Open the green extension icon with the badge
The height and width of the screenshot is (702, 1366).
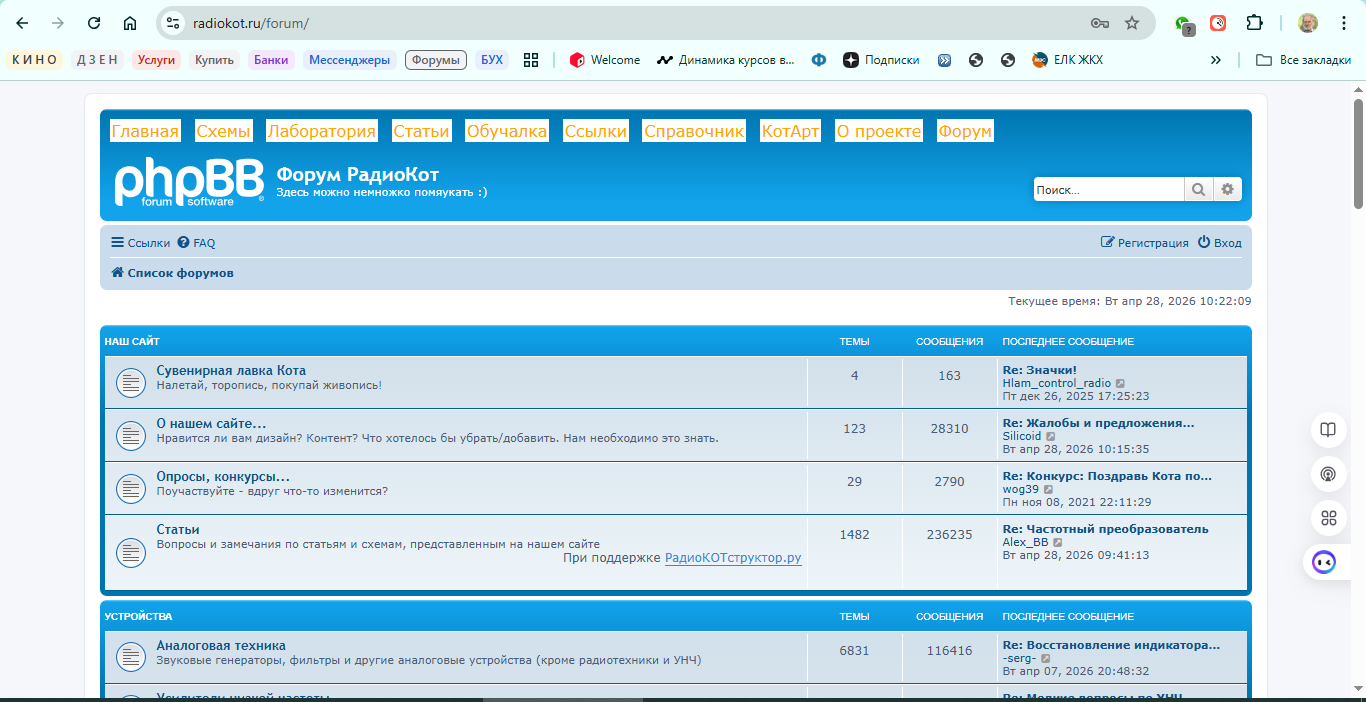point(1184,24)
